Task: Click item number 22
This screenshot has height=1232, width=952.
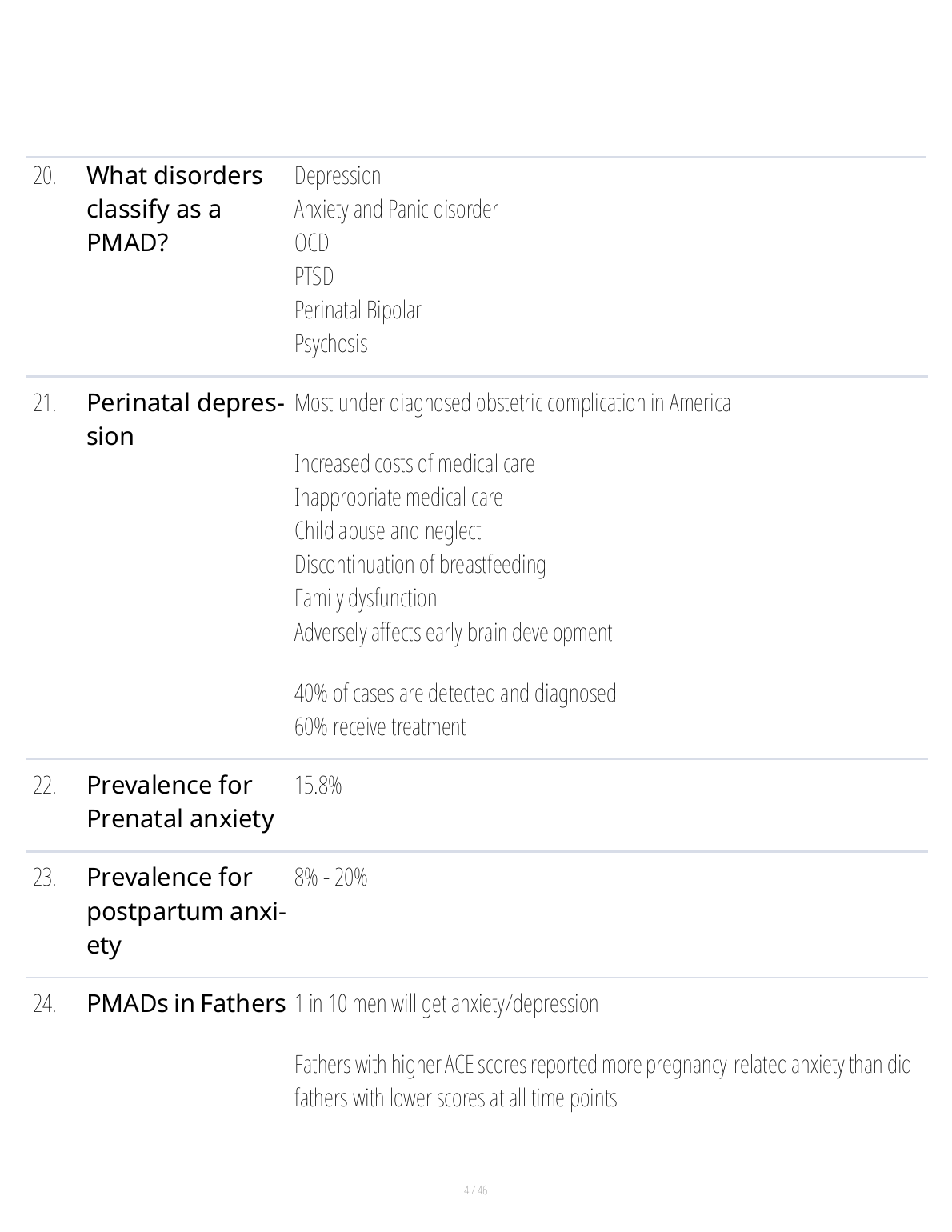Action: (44, 786)
